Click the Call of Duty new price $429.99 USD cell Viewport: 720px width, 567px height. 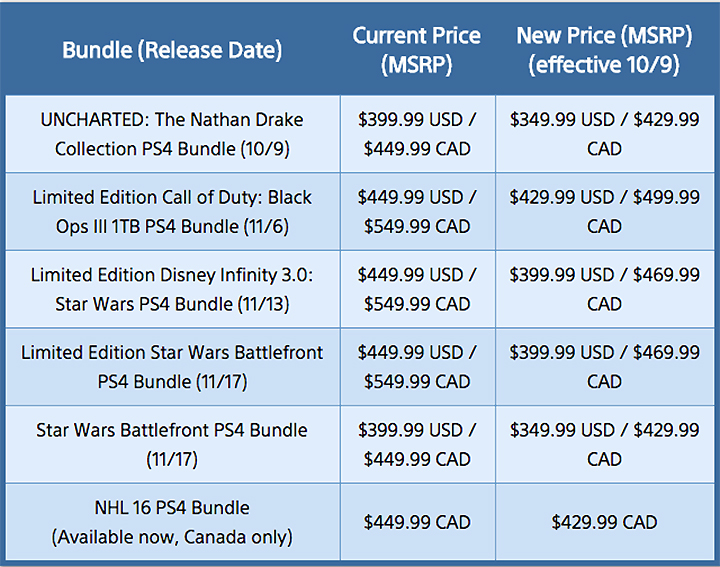pyautogui.click(x=605, y=212)
